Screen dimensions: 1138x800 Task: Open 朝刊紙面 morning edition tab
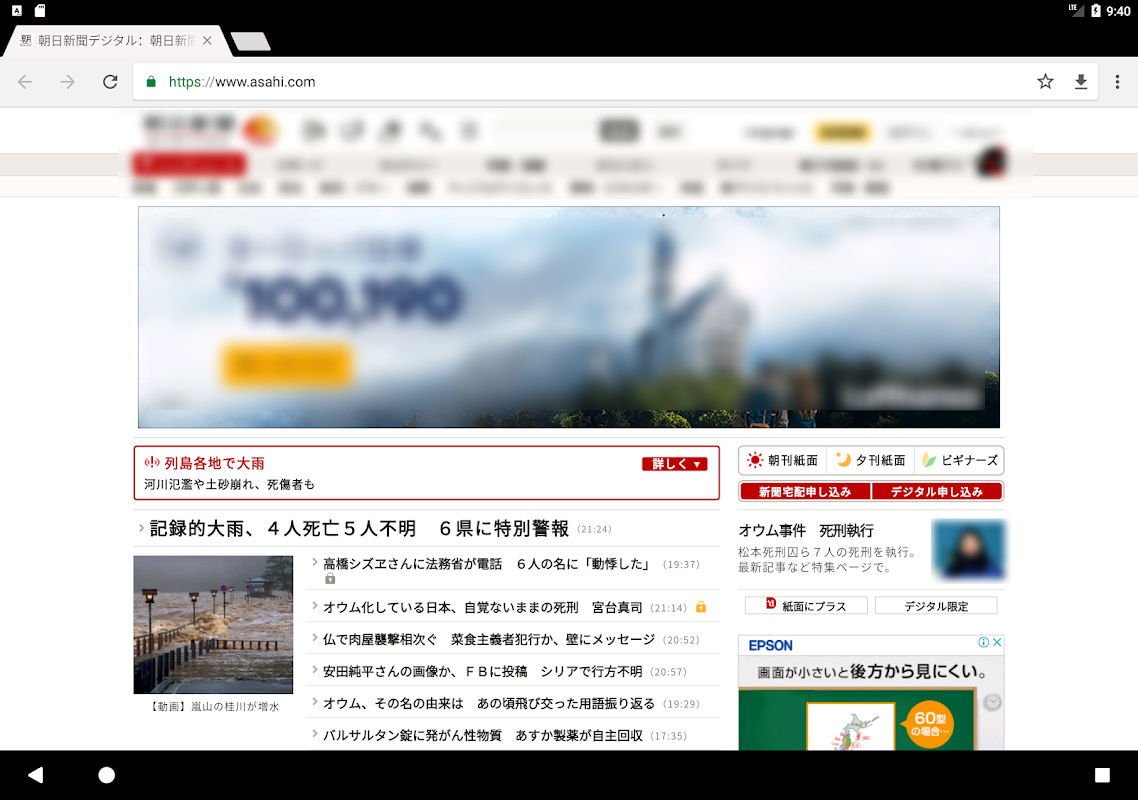pos(782,460)
